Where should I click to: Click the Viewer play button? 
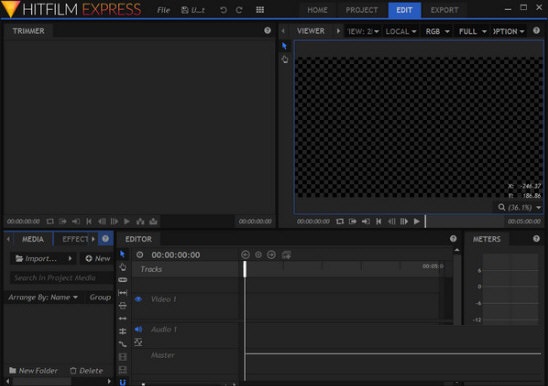click(x=417, y=221)
